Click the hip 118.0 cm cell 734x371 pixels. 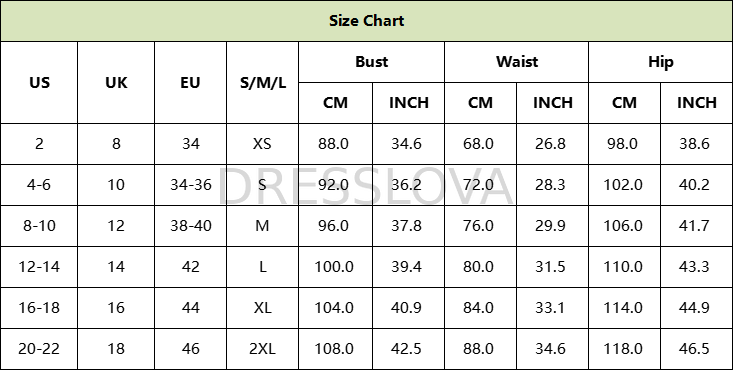624,349
